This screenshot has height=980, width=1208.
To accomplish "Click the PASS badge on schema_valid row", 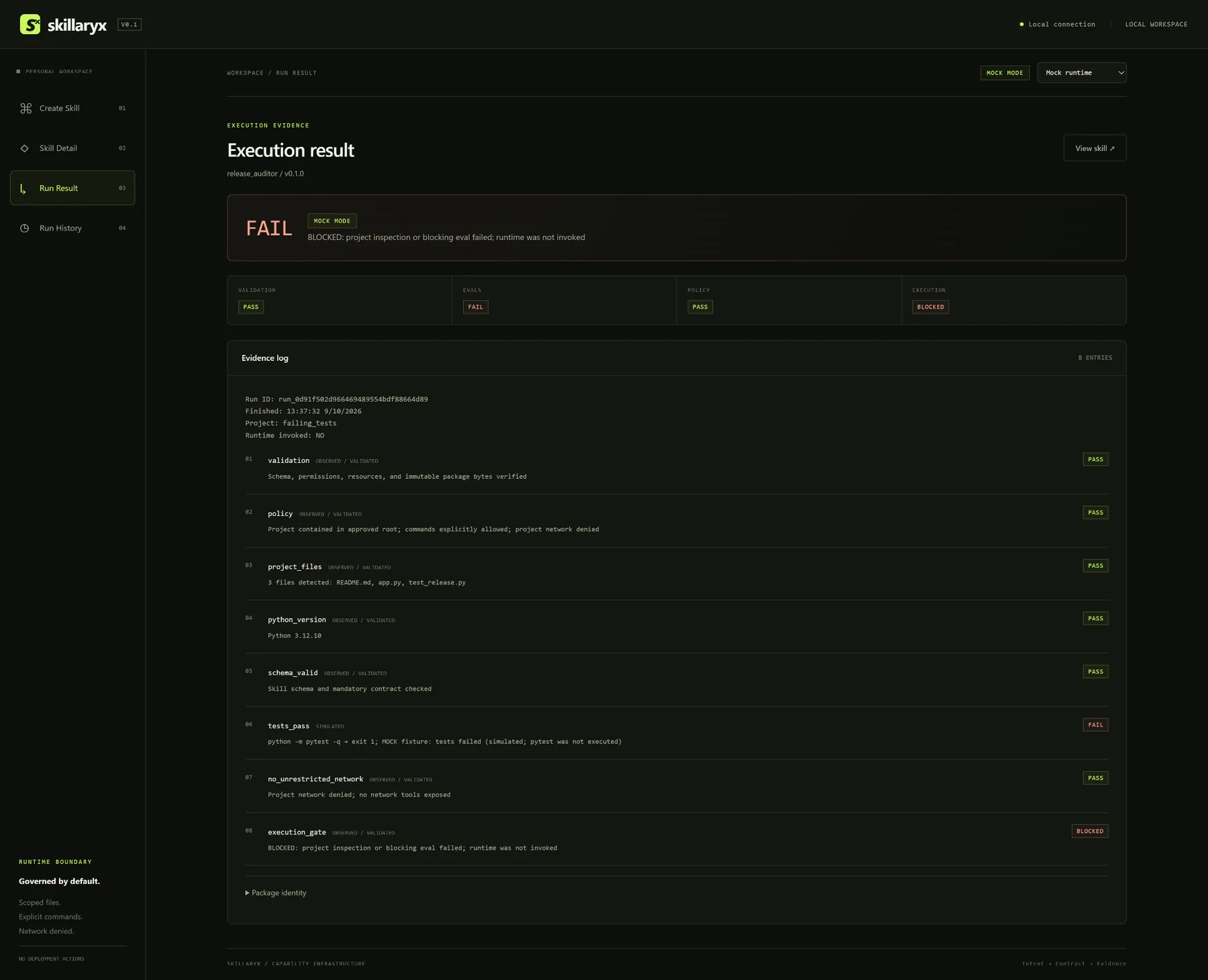I will click(x=1095, y=671).
